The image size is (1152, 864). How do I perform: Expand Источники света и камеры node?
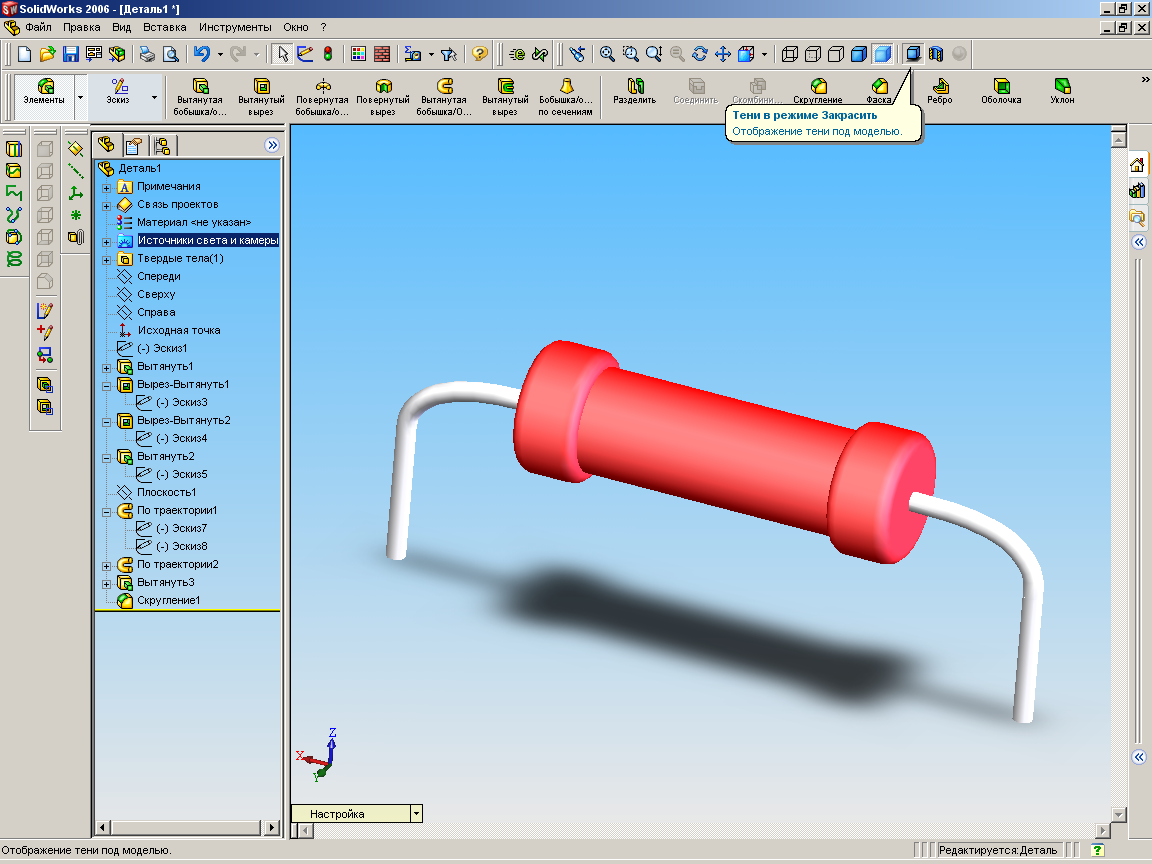tap(107, 242)
